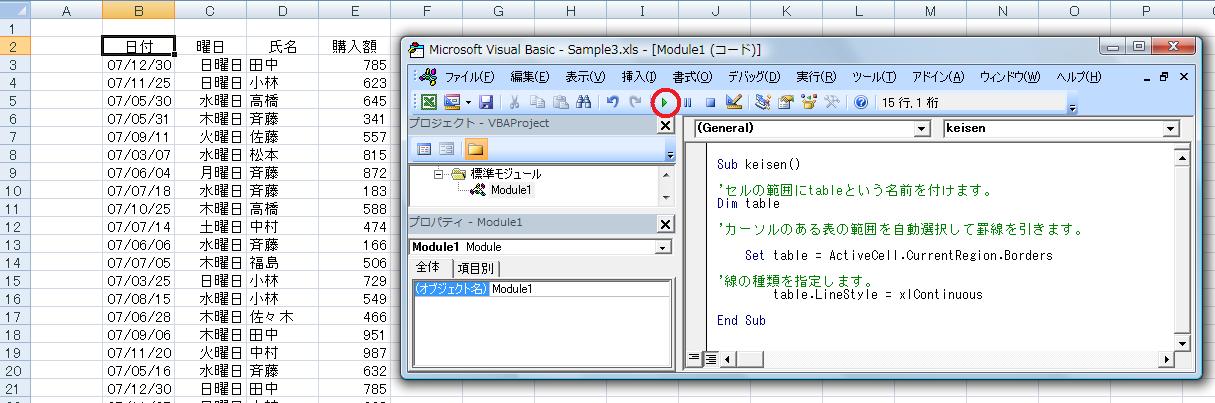Click the Paste clipboard icon
Viewport: 1215px width, 403px height.
(560, 102)
